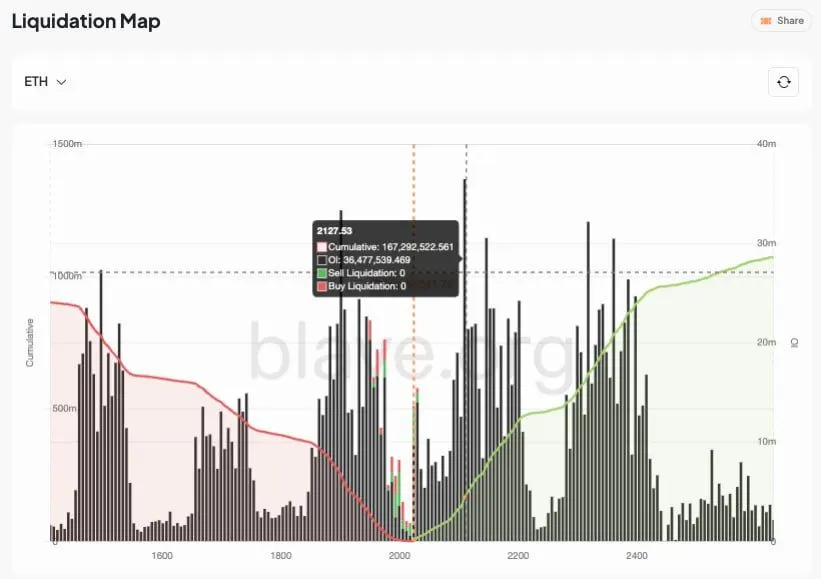
Task: Click the 2127.53 price in the tooltip header
Action: (334, 231)
